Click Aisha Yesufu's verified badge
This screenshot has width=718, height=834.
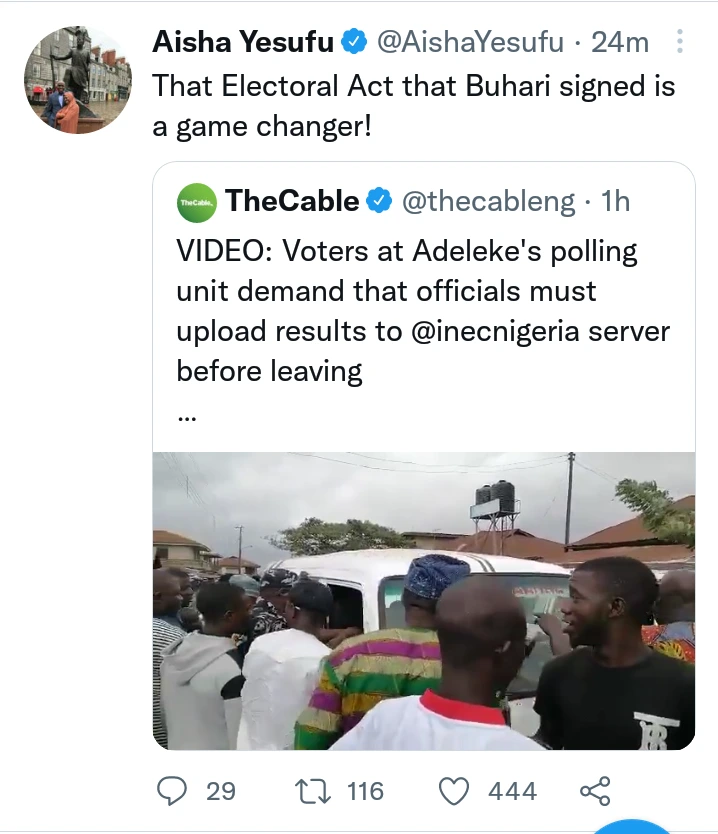pos(354,42)
